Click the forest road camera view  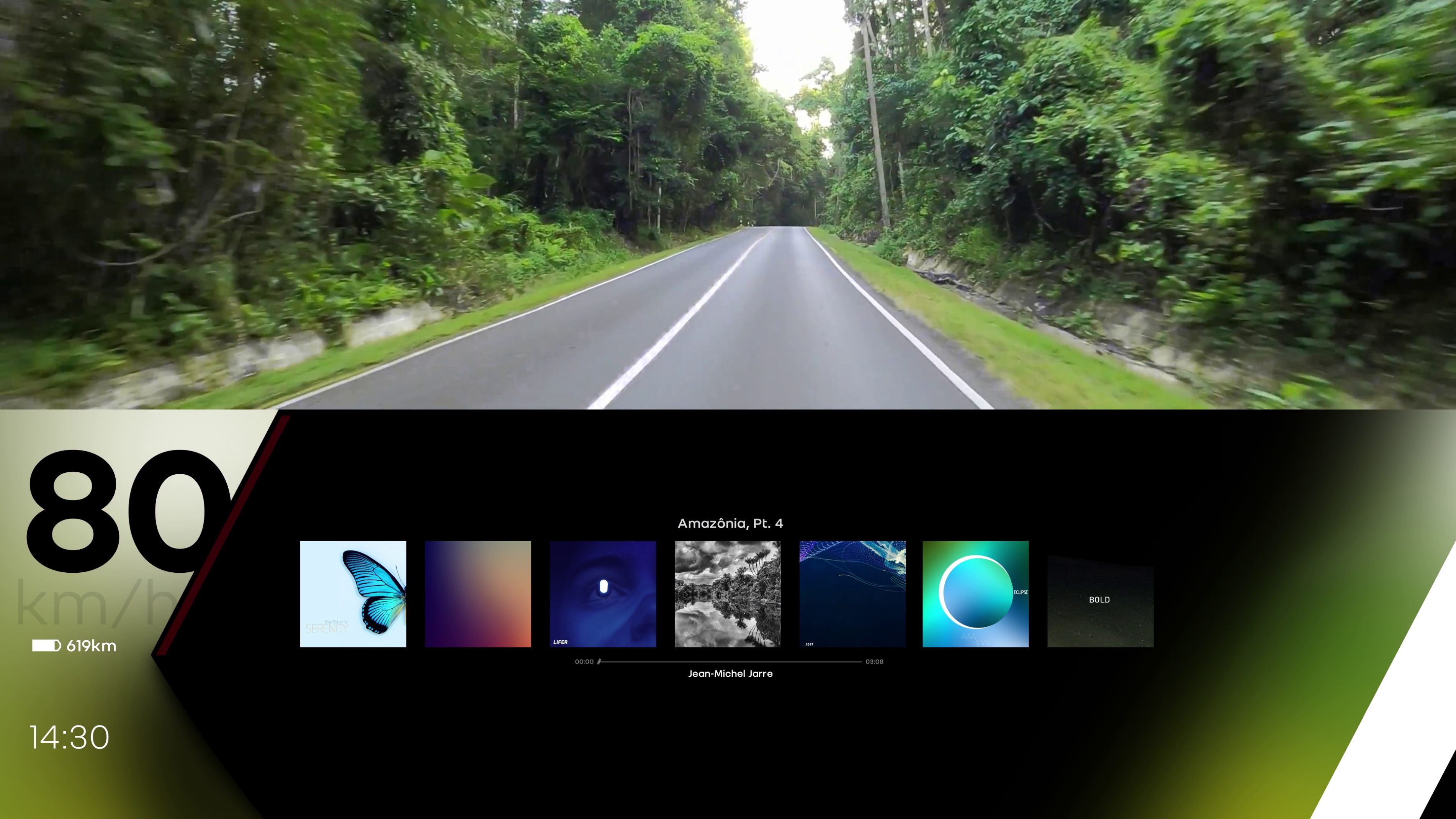(x=728, y=203)
